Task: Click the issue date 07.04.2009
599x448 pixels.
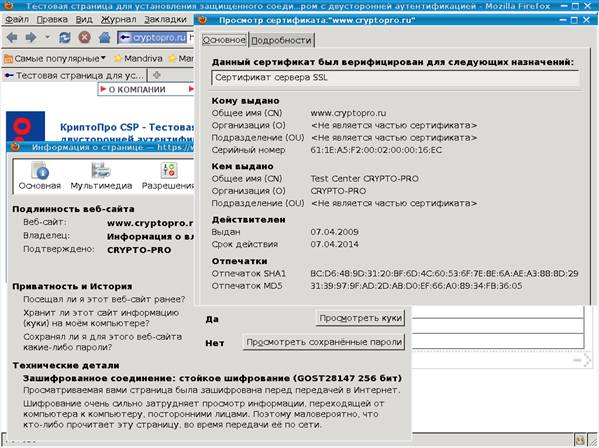Action: (x=334, y=232)
